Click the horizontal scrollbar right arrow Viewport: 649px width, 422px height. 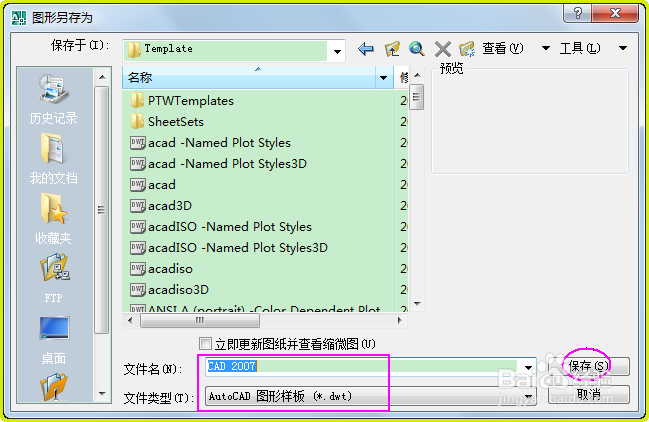(399, 320)
